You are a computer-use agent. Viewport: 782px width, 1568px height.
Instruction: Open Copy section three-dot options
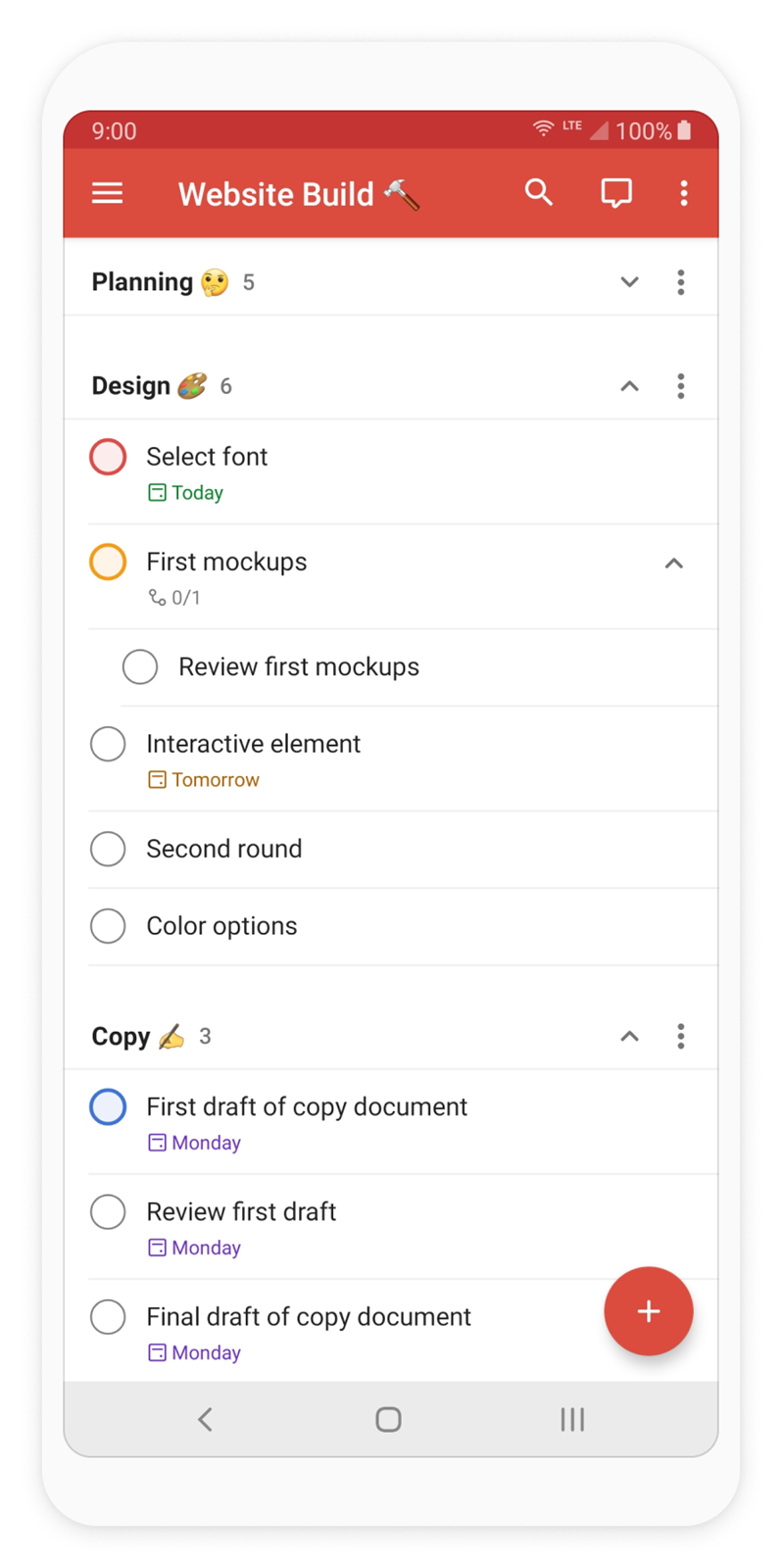681,1036
